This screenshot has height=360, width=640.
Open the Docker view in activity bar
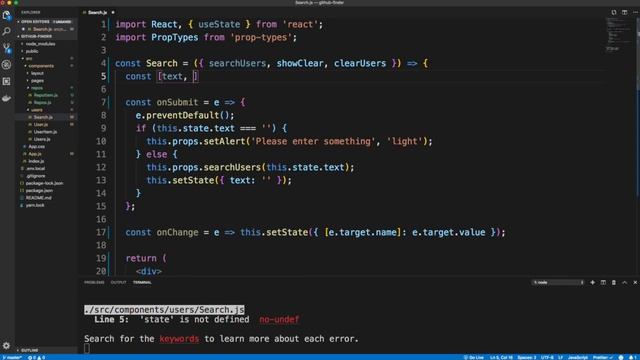7,98
